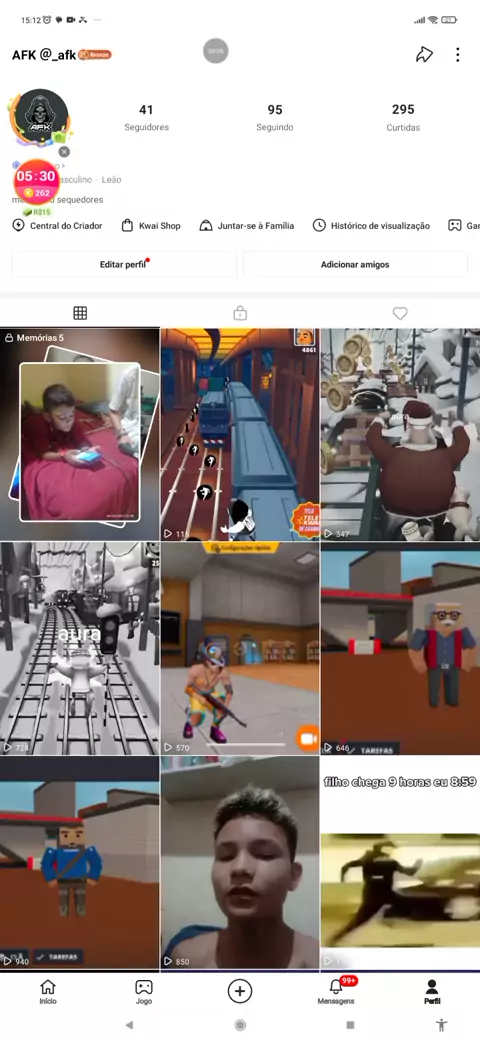Open the Jogo game tab
Image resolution: width=480 pixels, height=1040 pixels.
[x=144, y=992]
